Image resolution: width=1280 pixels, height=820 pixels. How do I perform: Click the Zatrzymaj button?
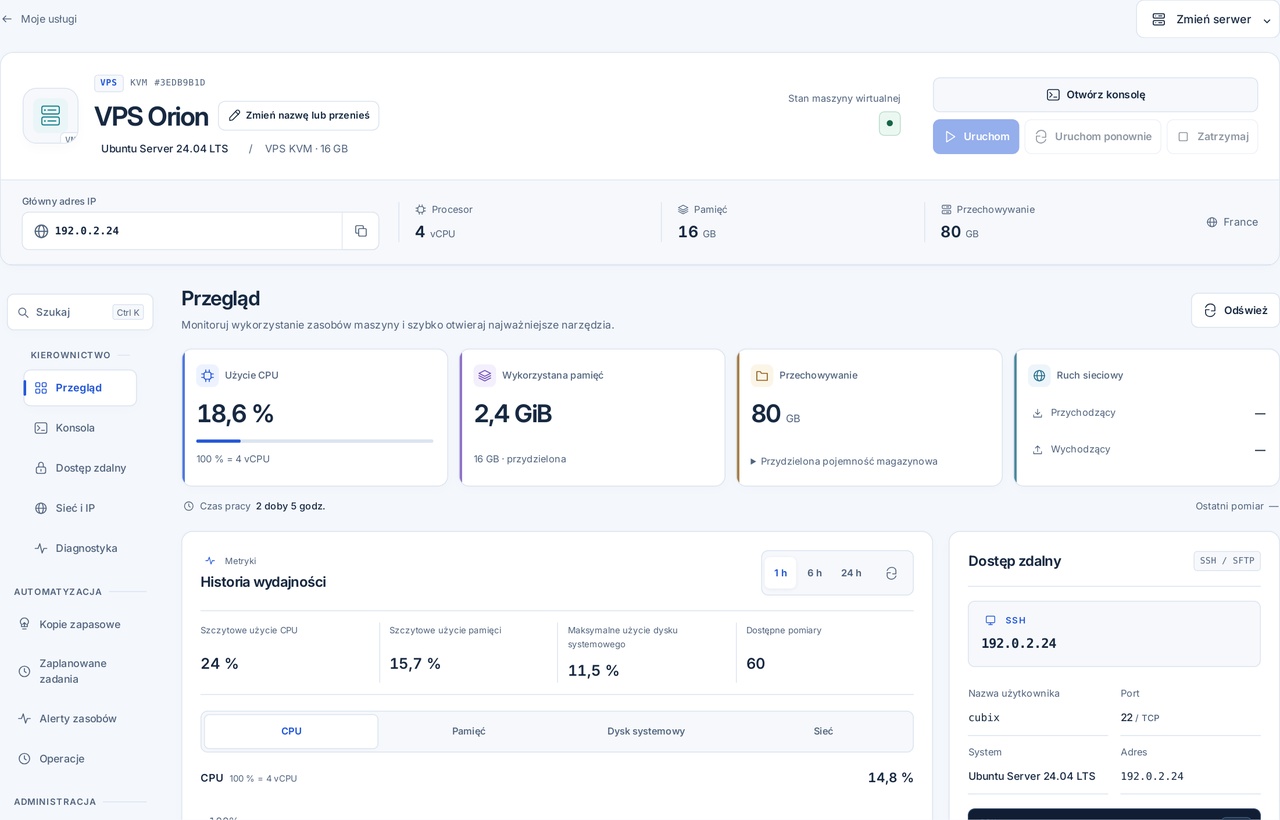click(1212, 136)
